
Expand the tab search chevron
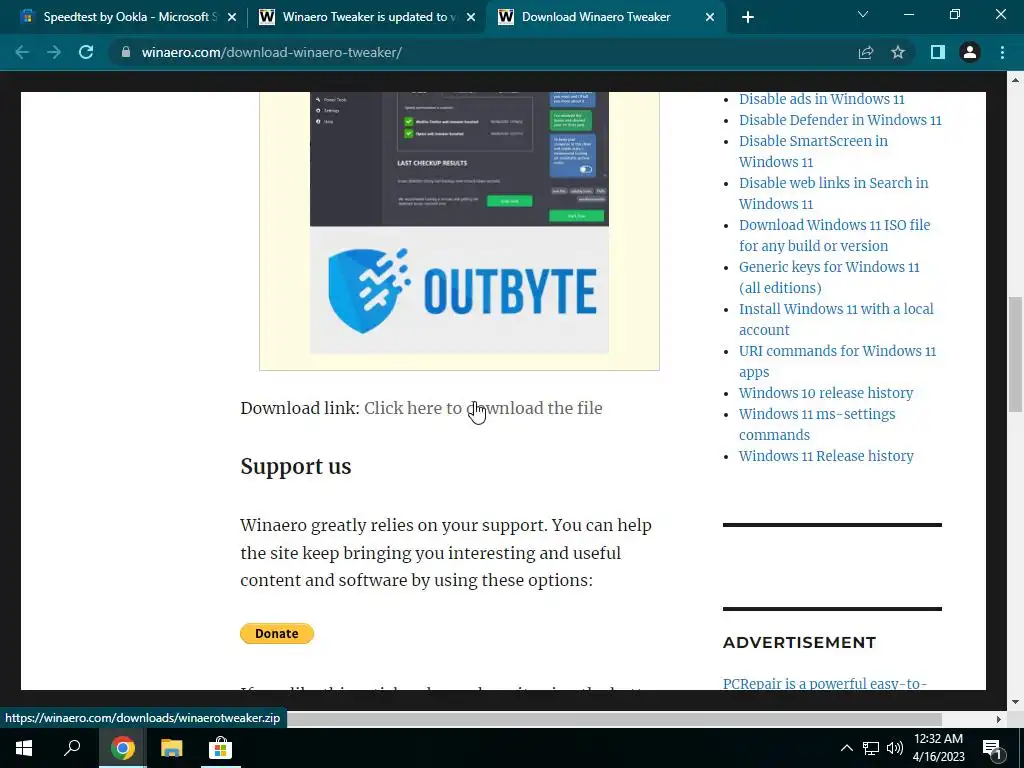(863, 14)
